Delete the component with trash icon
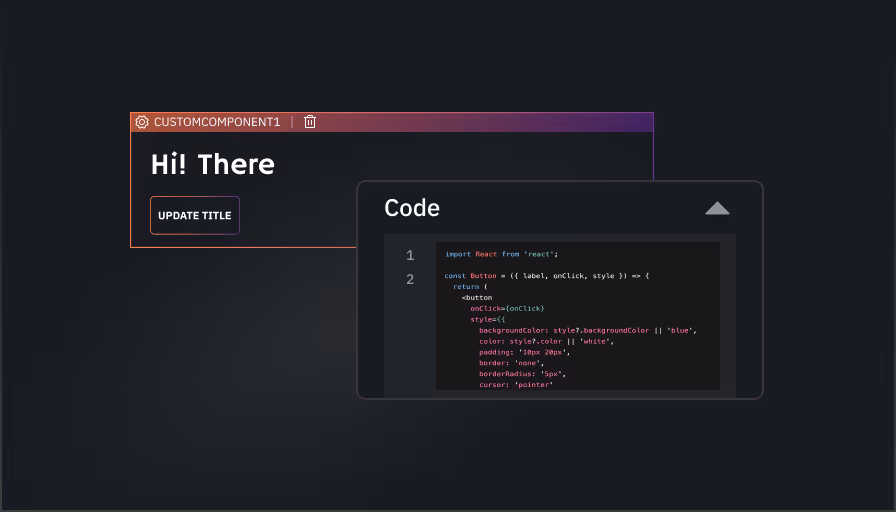This screenshot has width=896, height=512. (310, 122)
